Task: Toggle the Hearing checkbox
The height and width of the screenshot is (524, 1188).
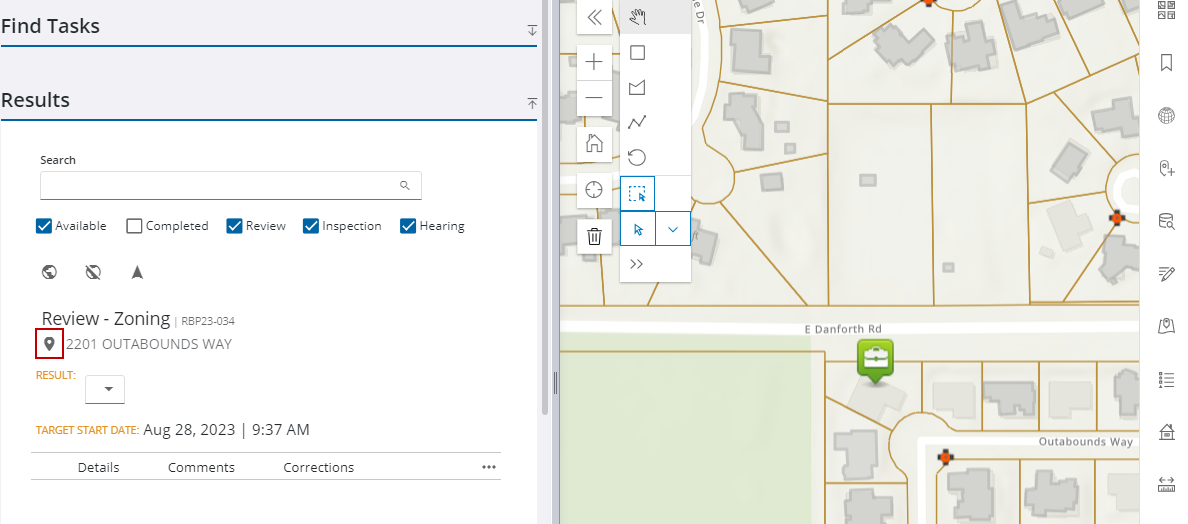Action: [x=408, y=226]
